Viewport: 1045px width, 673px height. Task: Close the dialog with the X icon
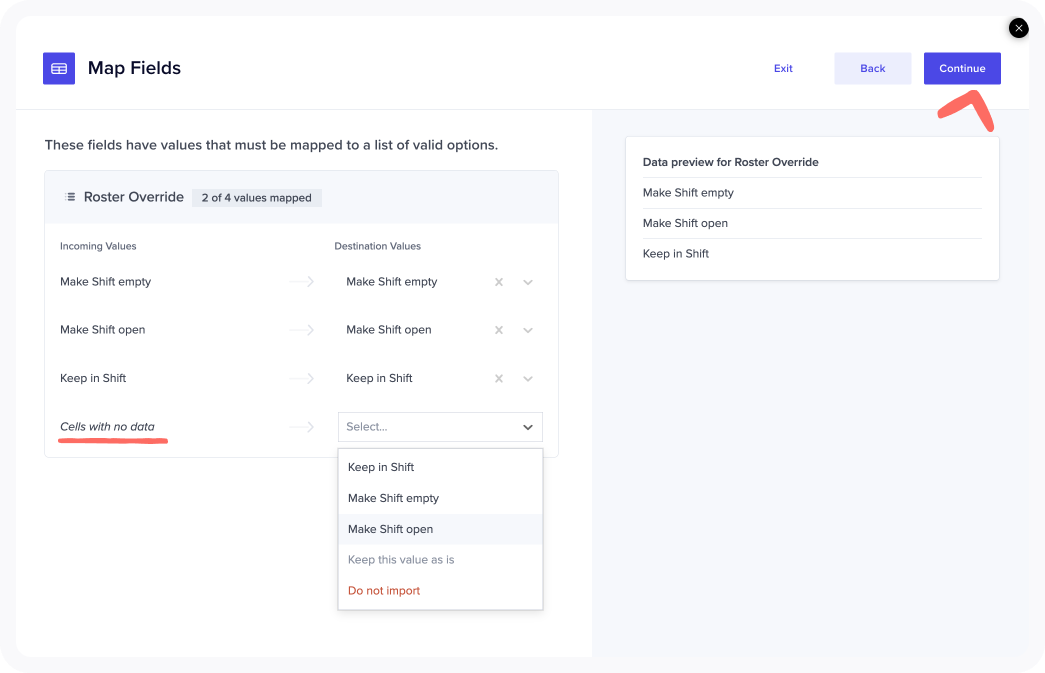click(1018, 28)
